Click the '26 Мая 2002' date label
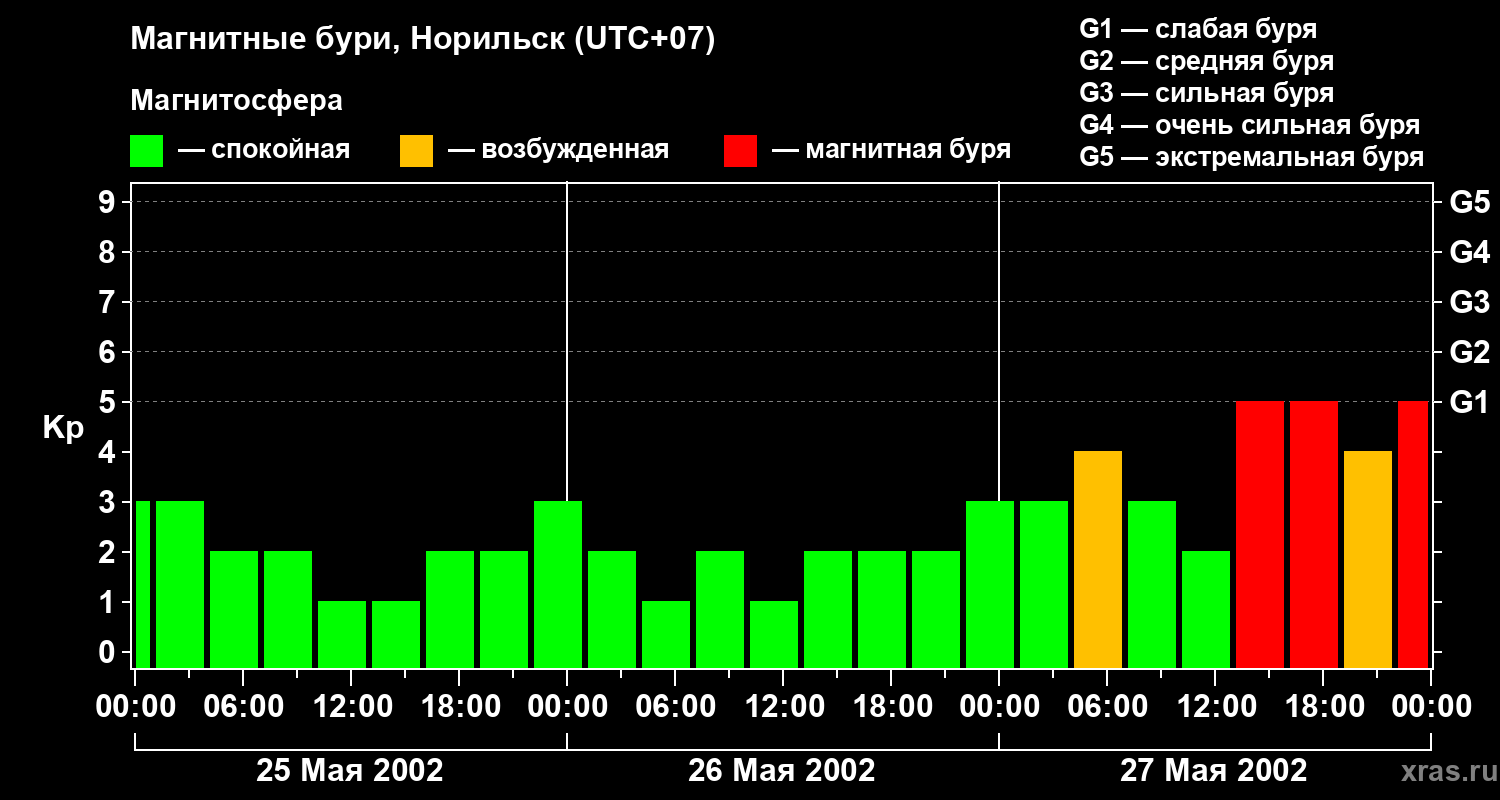This screenshot has width=1500, height=800. [x=782, y=771]
